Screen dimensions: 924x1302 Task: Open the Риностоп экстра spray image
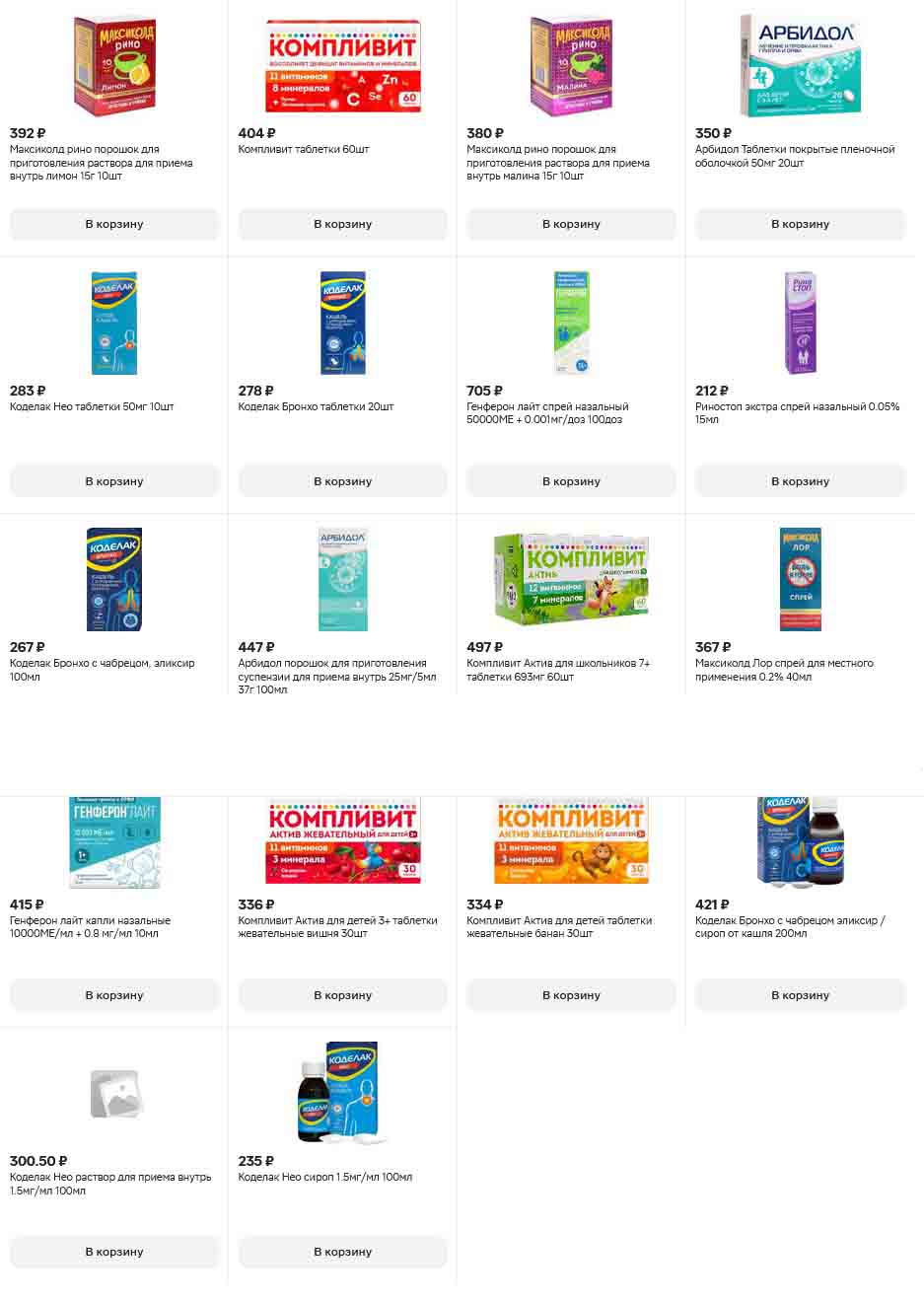[800, 323]
